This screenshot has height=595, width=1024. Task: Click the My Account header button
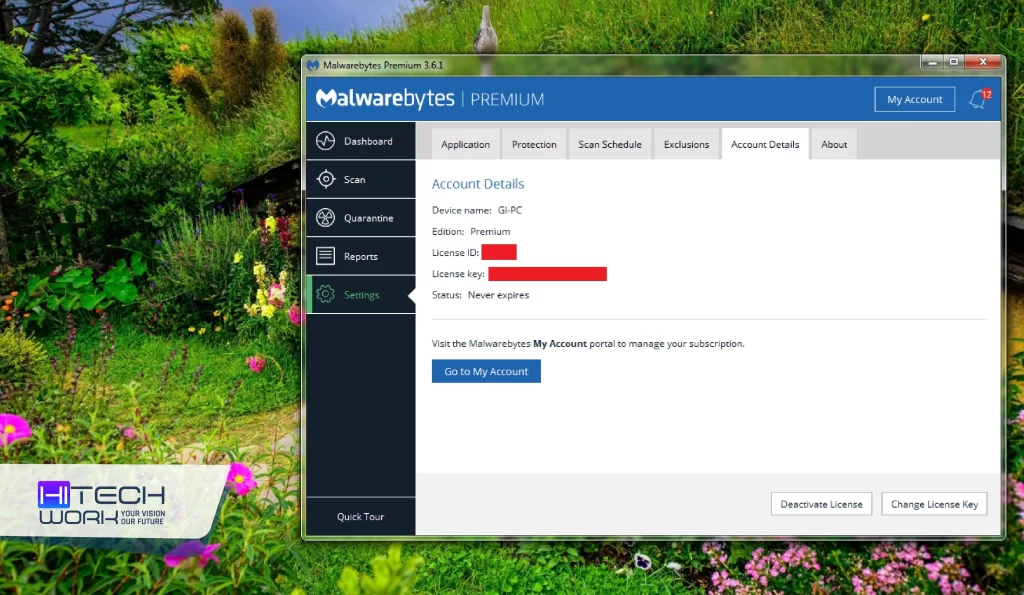914,99
